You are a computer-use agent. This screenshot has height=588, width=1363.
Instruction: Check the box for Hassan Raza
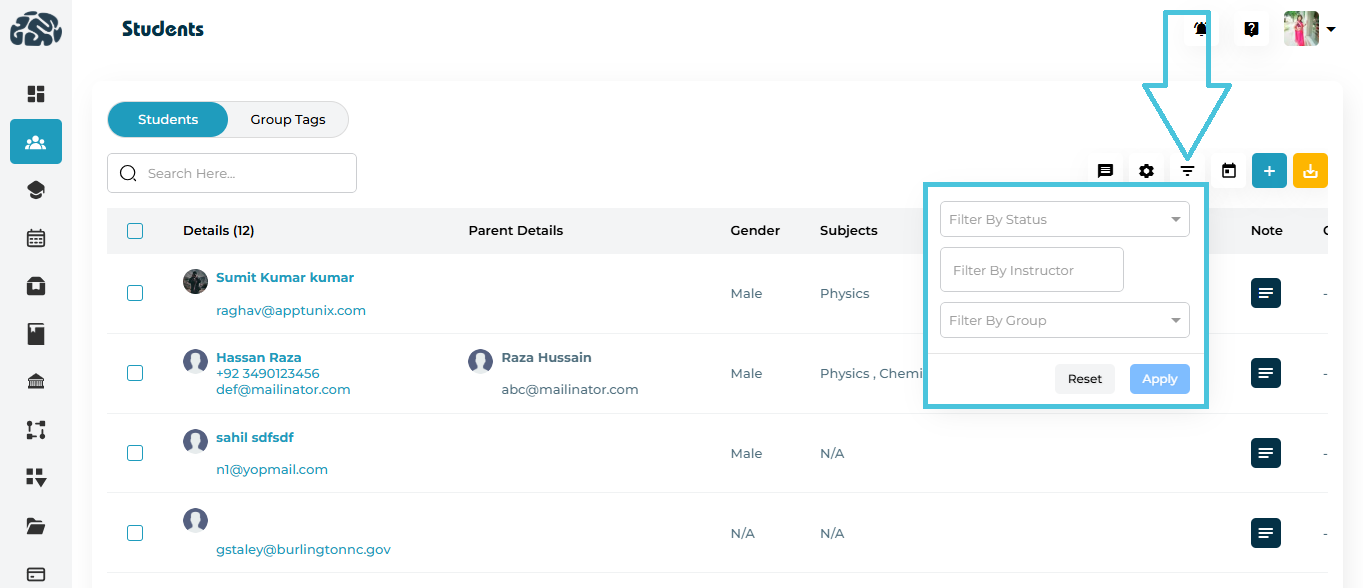point(135,373)
